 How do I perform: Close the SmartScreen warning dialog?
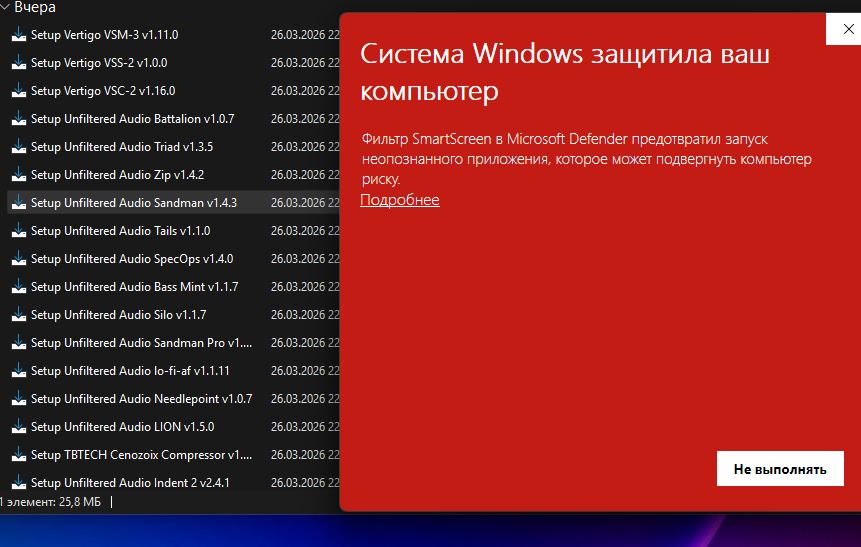[841, 29]
